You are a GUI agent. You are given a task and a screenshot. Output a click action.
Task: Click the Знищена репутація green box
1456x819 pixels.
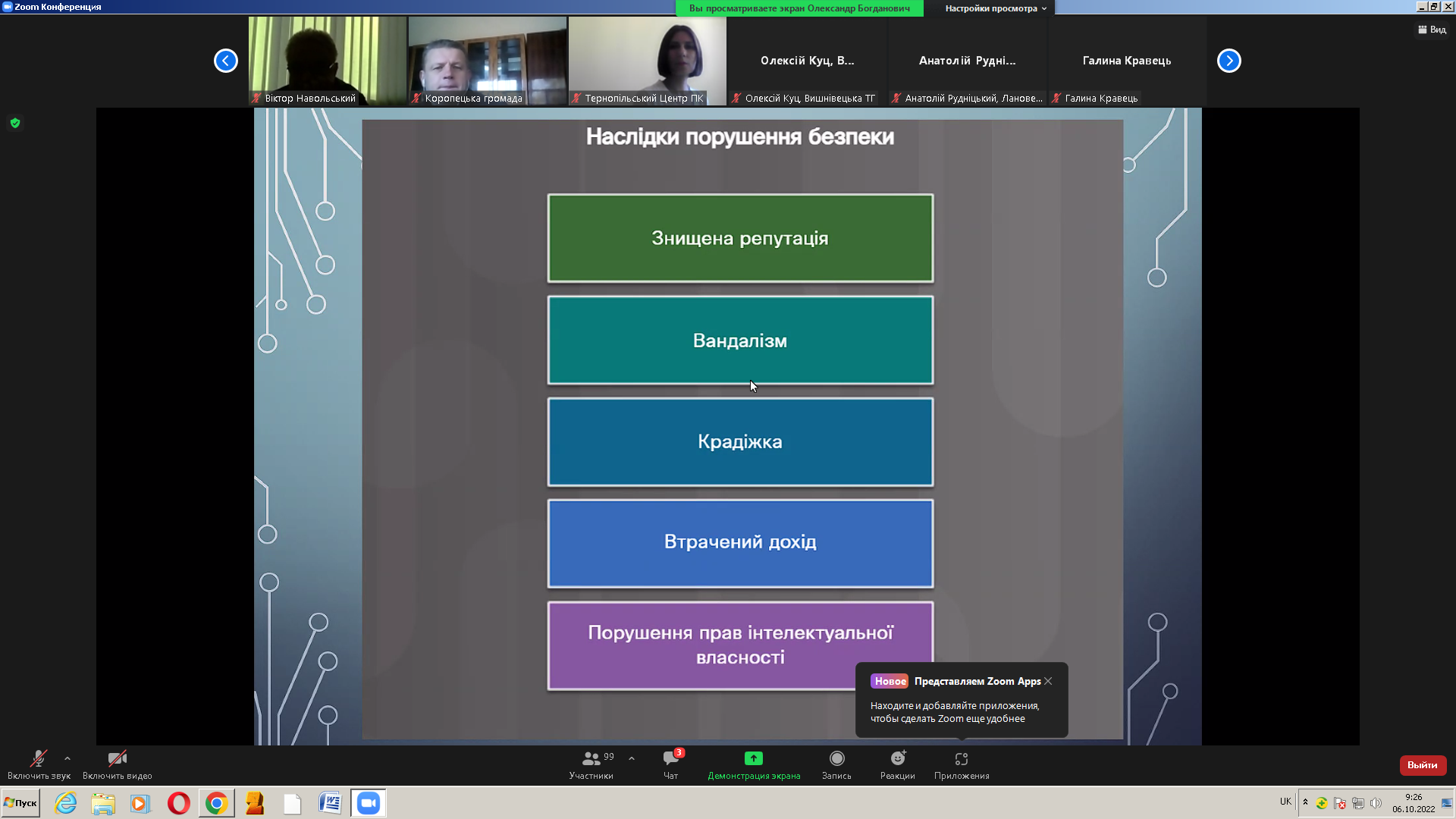[740, 238]
